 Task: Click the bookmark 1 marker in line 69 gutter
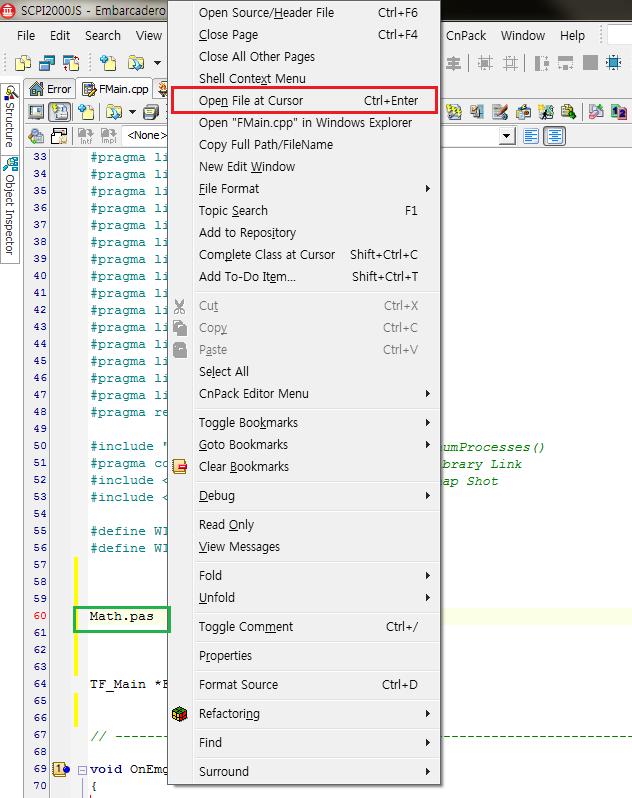[60, 770]
